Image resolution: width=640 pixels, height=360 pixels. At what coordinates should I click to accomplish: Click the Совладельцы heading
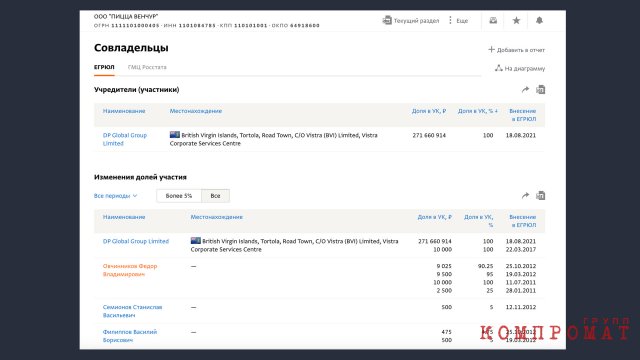tap(131, 48)
